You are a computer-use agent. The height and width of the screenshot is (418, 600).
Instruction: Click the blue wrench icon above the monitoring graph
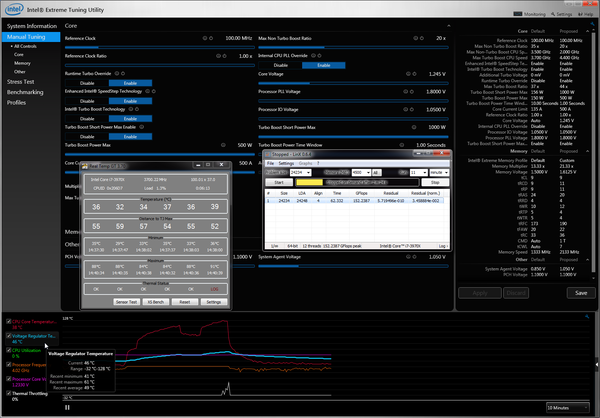[587, 317]
